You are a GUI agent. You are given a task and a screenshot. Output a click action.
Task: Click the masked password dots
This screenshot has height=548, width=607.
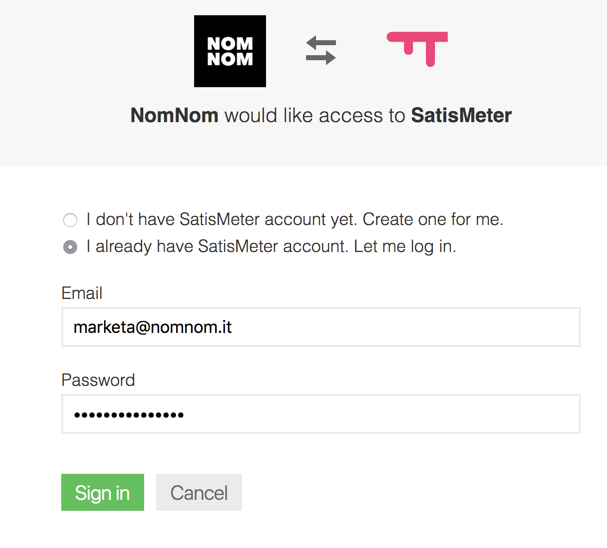(x=129, y=415)
